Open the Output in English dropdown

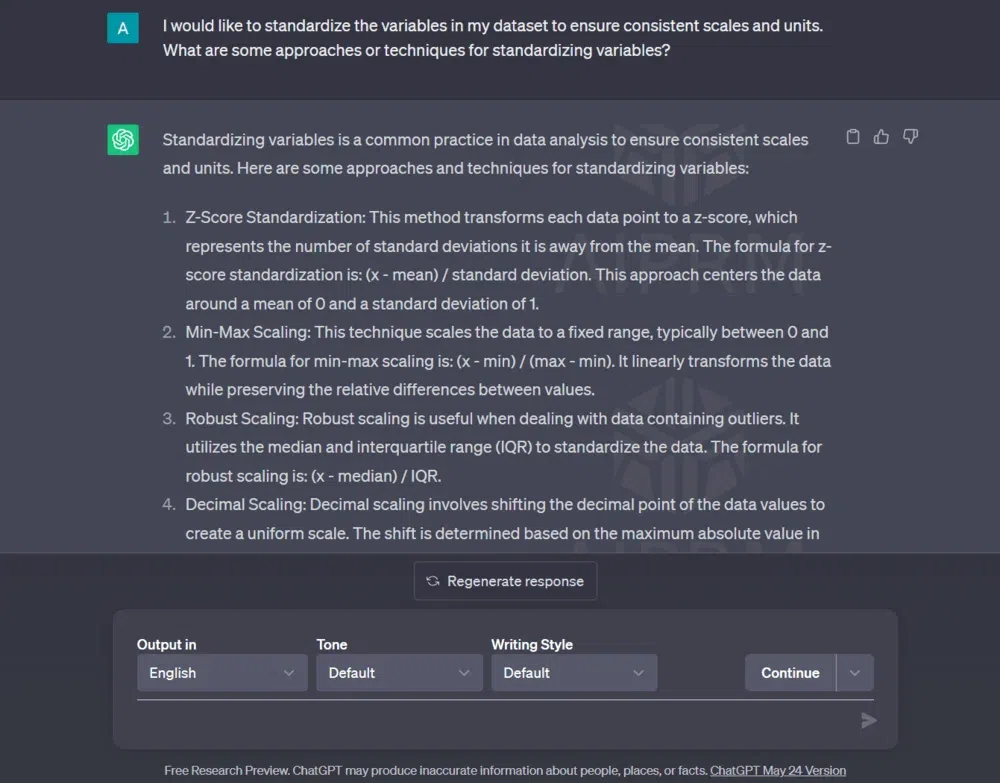click(x=222, y=673)
